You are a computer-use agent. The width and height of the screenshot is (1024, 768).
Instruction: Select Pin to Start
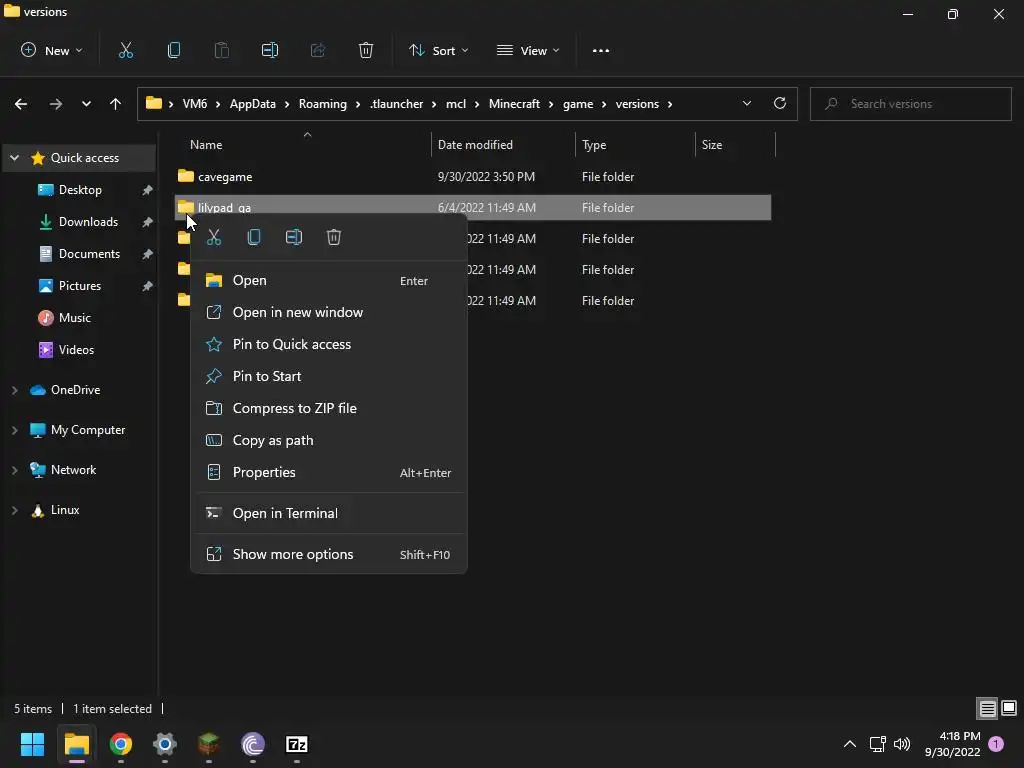[328, 376]
